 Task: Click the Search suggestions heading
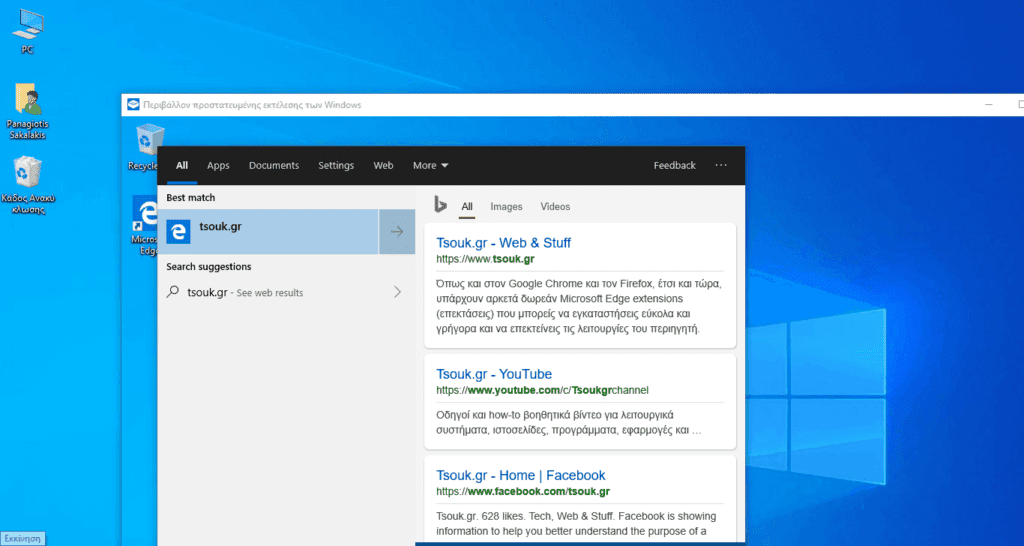tap(208, 266)
